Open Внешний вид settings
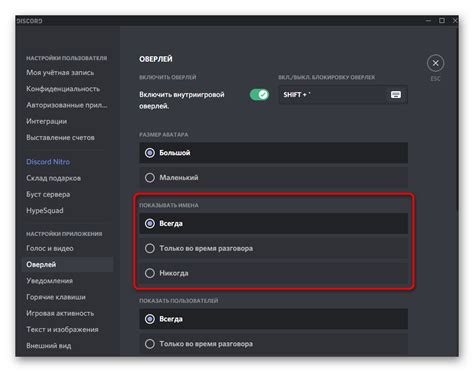This screenshot has width=474, height=372. click(x=49, y=346)
